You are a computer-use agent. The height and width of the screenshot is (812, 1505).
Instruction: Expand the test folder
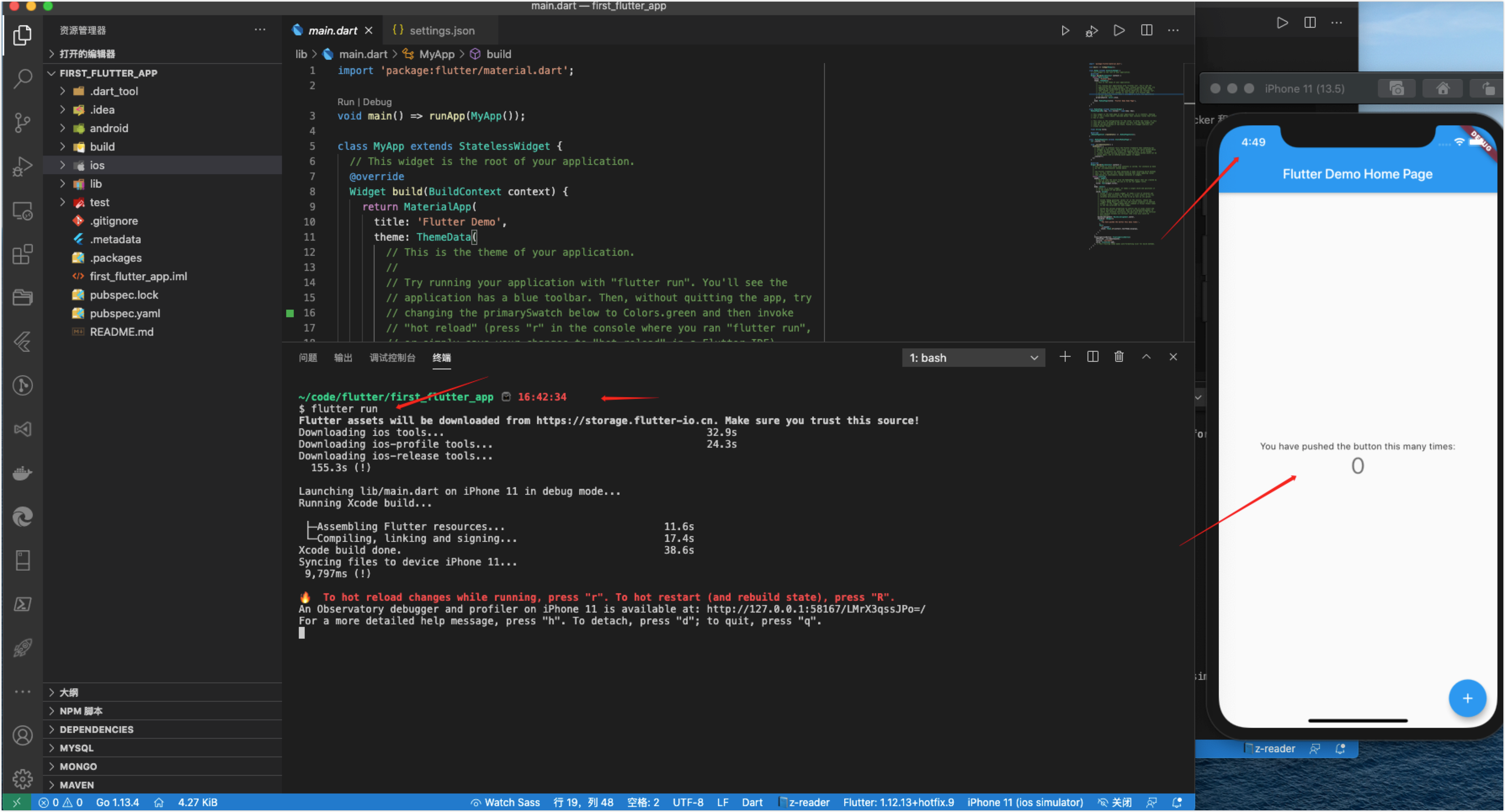click(x=162, y=202)
